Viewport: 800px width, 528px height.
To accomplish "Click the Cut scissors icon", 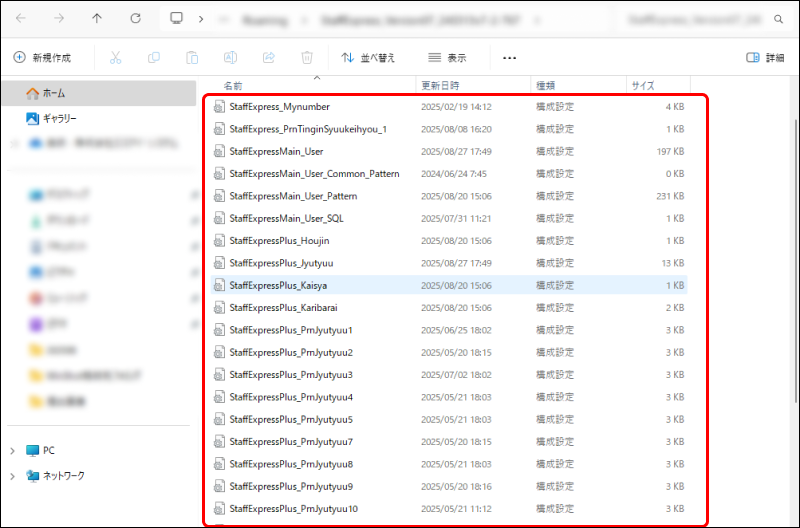I will pos(115,58).
